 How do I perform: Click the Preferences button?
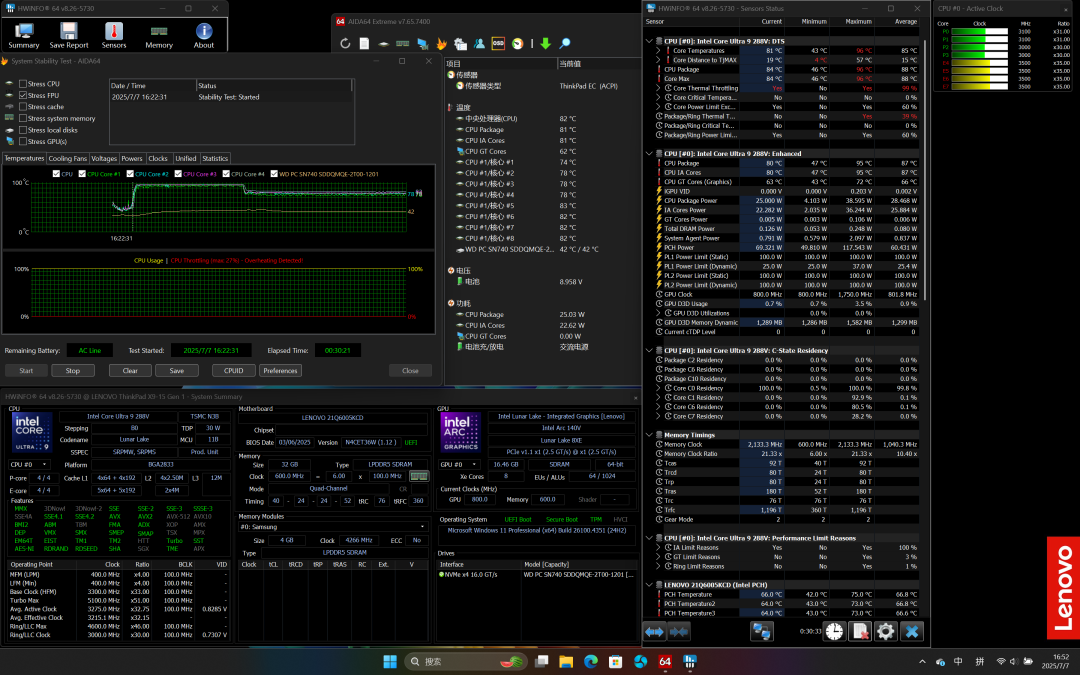(x=280, y=371)
